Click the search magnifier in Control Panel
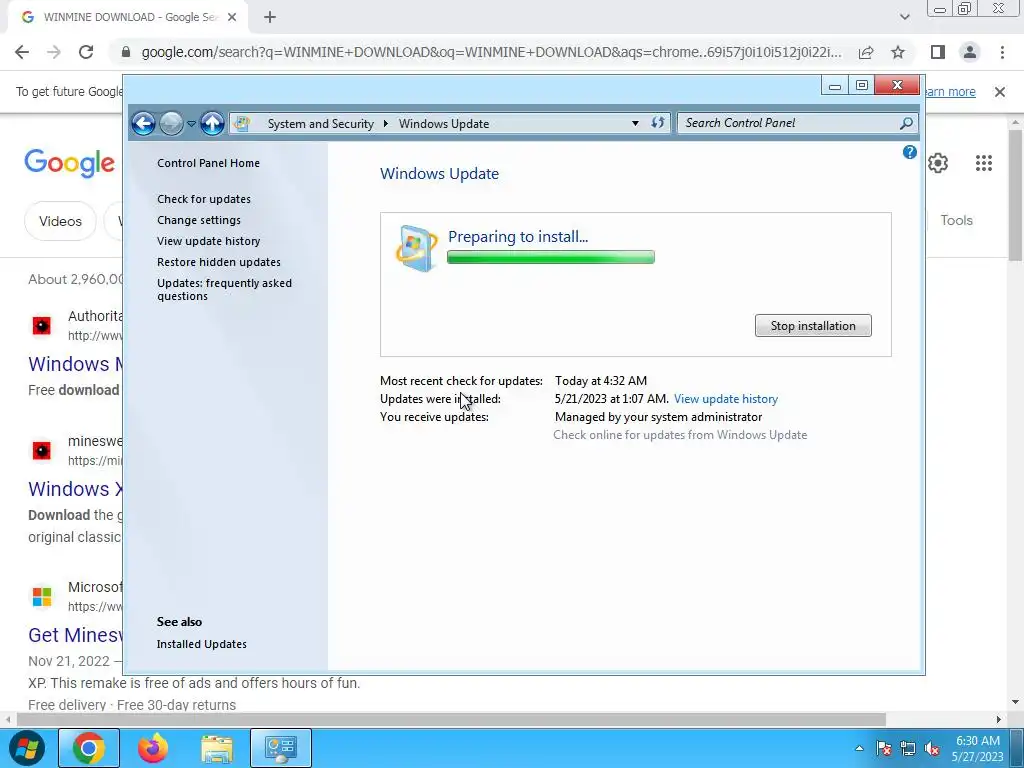1024x768 pixels. (x=906, y=123)
